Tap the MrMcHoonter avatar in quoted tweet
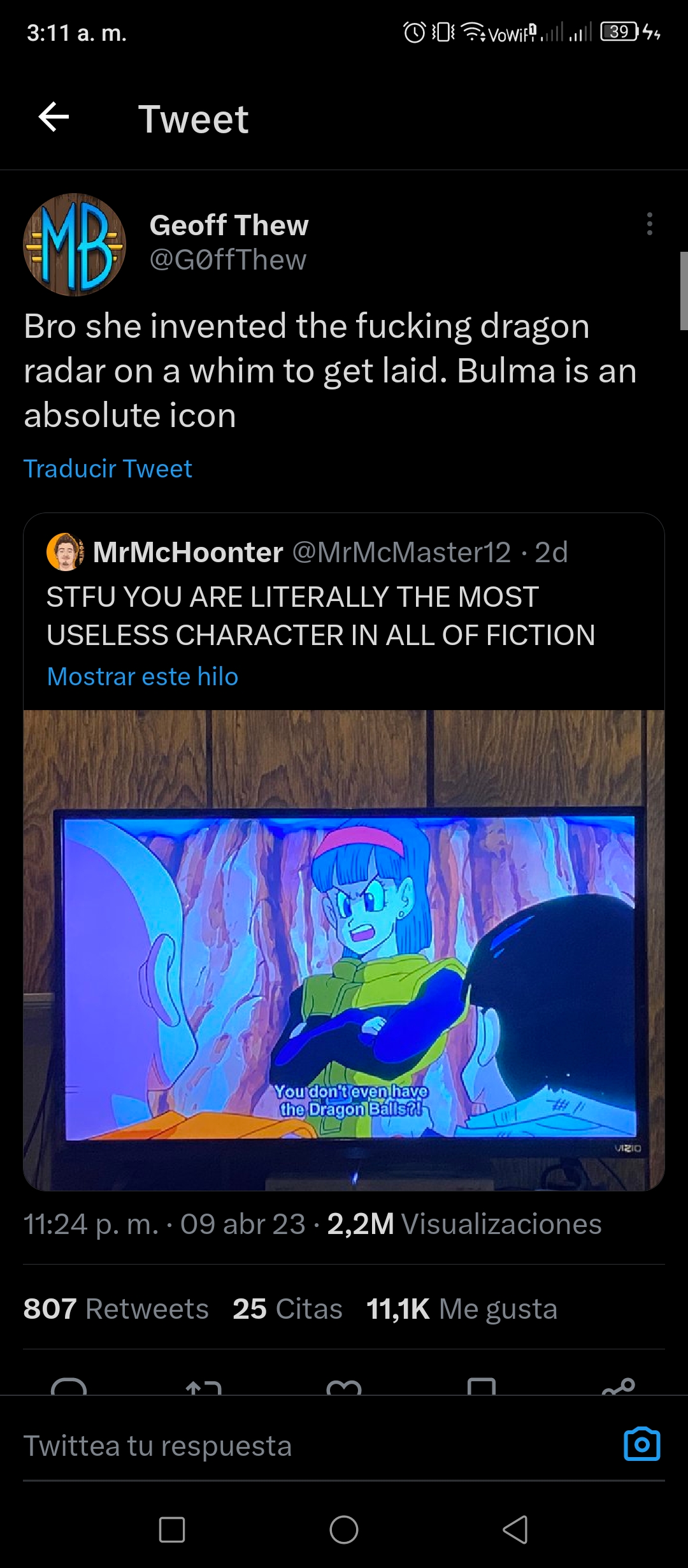 65,552
